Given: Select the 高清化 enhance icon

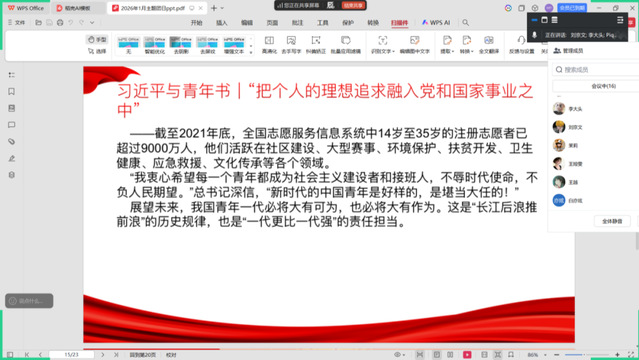Looking at the screenshot, I should [x=269, y=44].
